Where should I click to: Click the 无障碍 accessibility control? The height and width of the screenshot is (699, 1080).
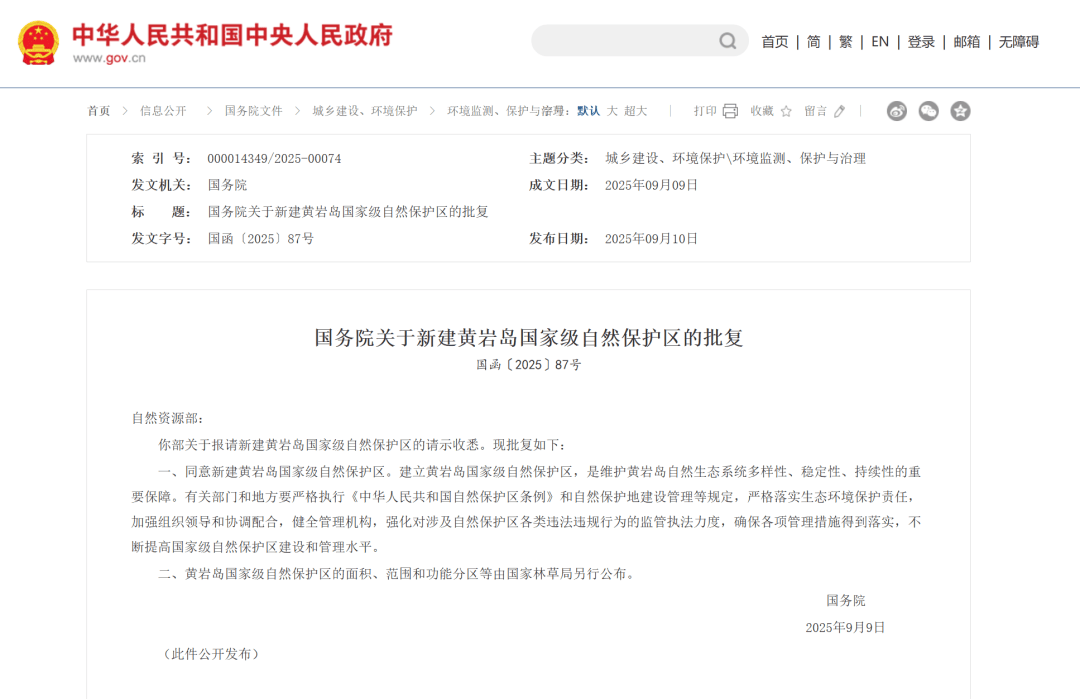coord(1017,41)
